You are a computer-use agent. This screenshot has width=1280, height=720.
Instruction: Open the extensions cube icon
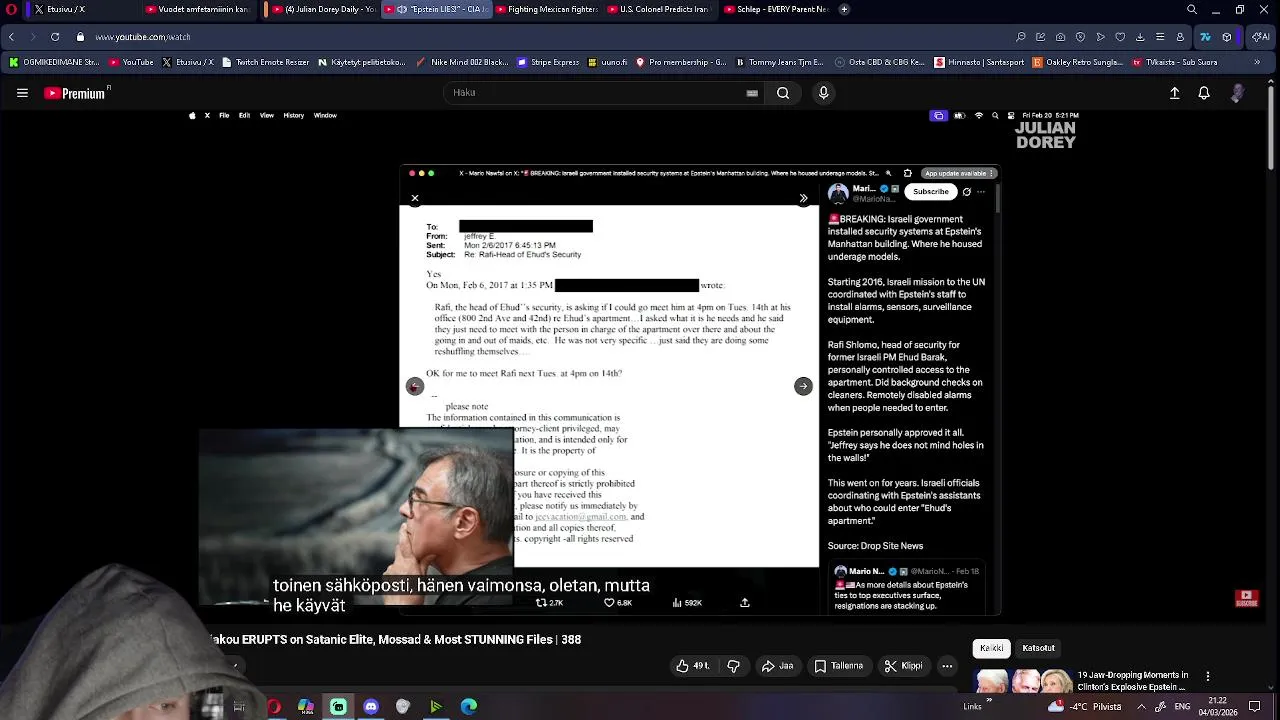point(1227,37)
